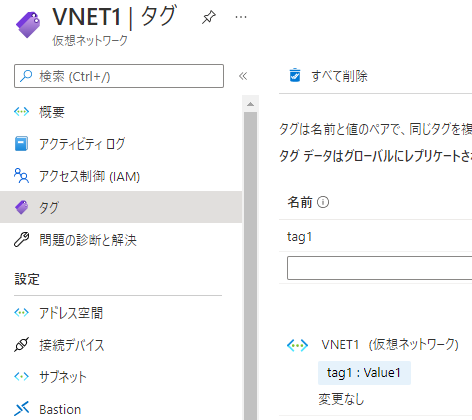This screenshot has height=420, width=472.
Task: Click すべて削除 delete all button
Action: 329,76
